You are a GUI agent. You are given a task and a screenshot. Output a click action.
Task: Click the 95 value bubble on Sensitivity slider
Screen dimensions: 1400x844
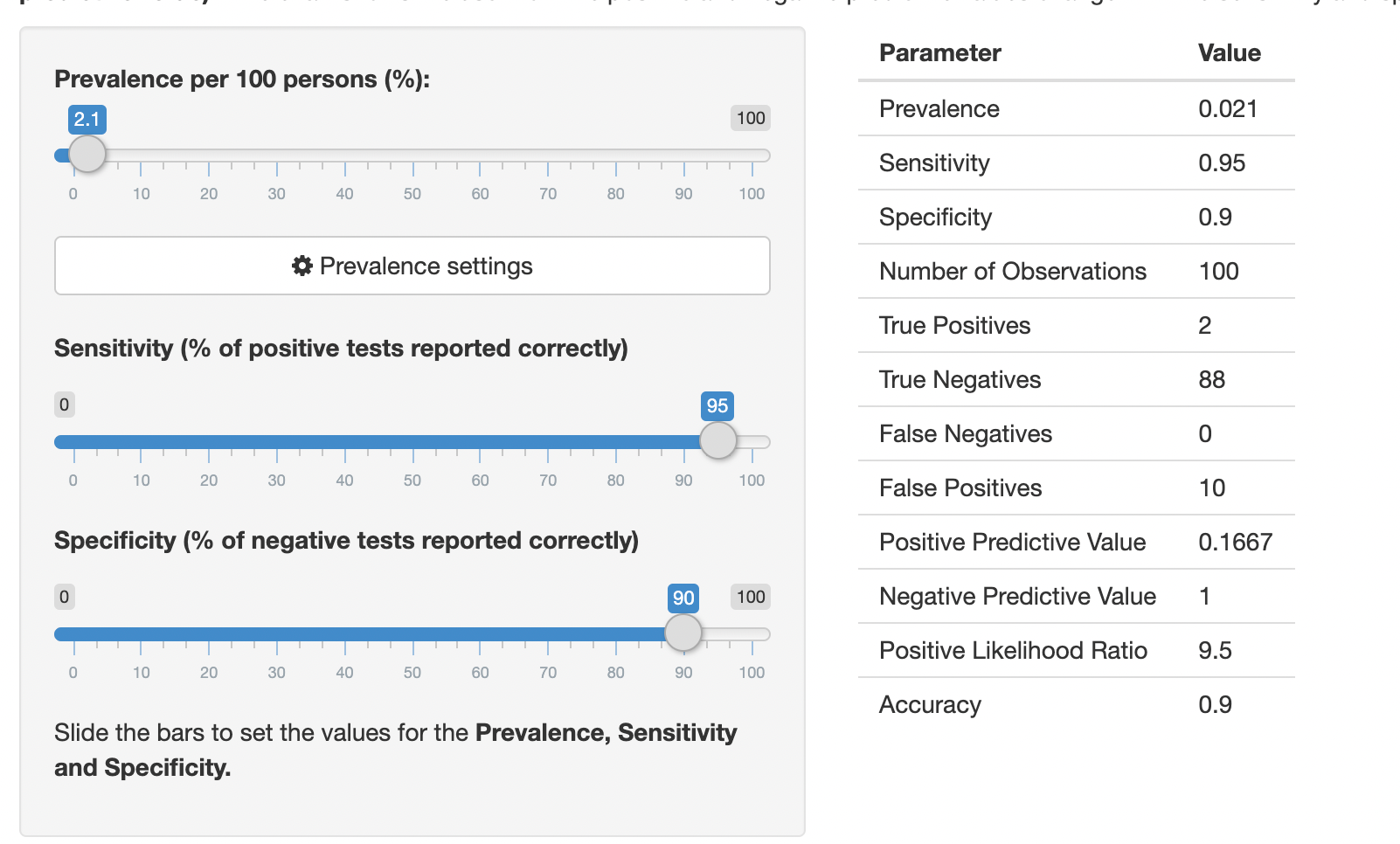[x=717, y=405]
